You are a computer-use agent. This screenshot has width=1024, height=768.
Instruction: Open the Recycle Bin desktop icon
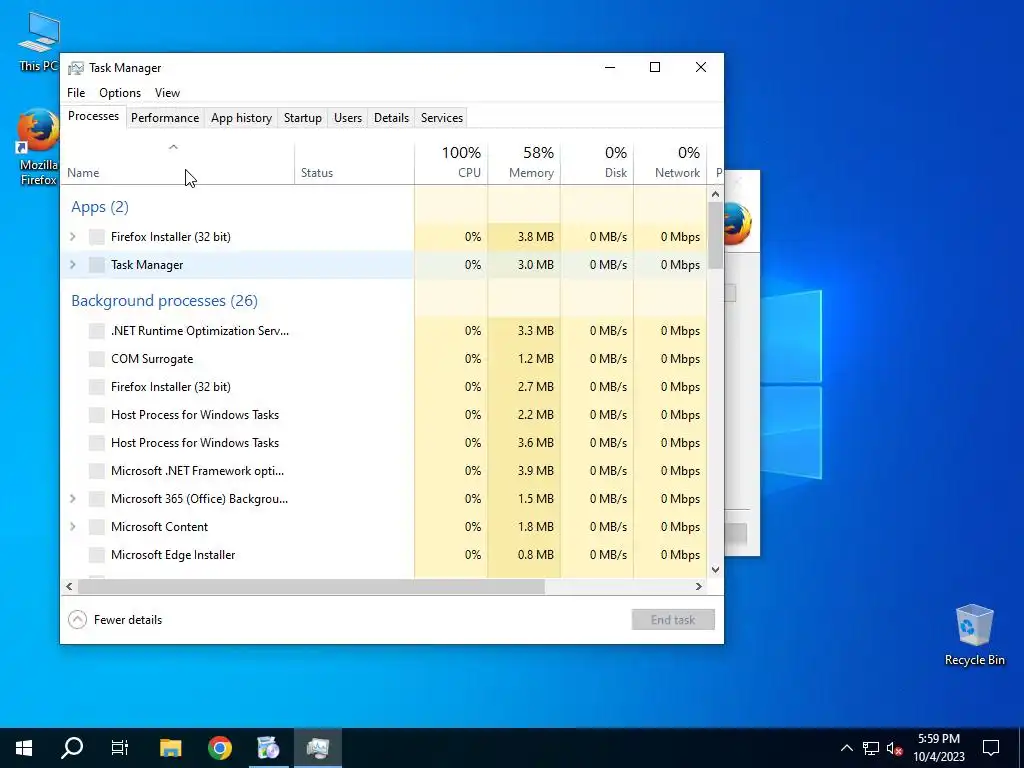coord(974,635)
